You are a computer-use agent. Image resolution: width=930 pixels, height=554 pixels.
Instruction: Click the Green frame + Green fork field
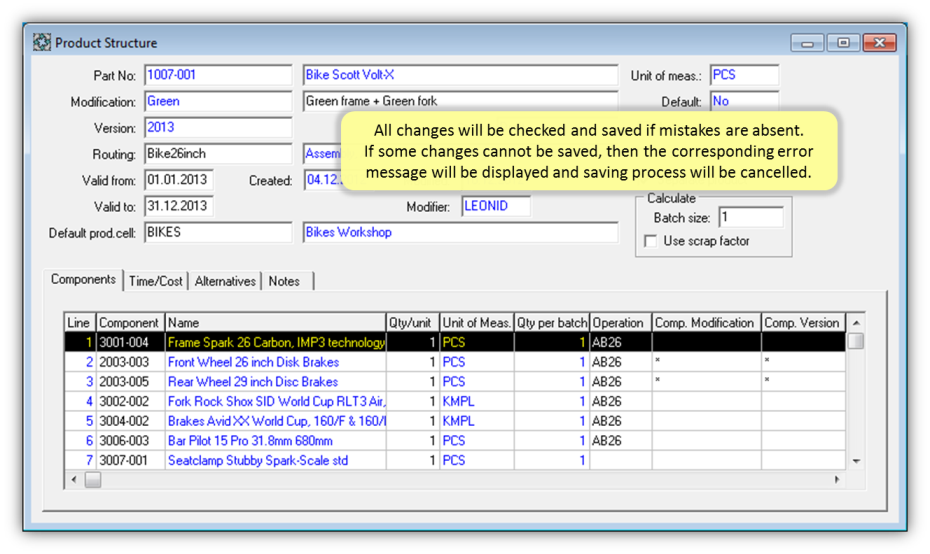pos(460,100)
